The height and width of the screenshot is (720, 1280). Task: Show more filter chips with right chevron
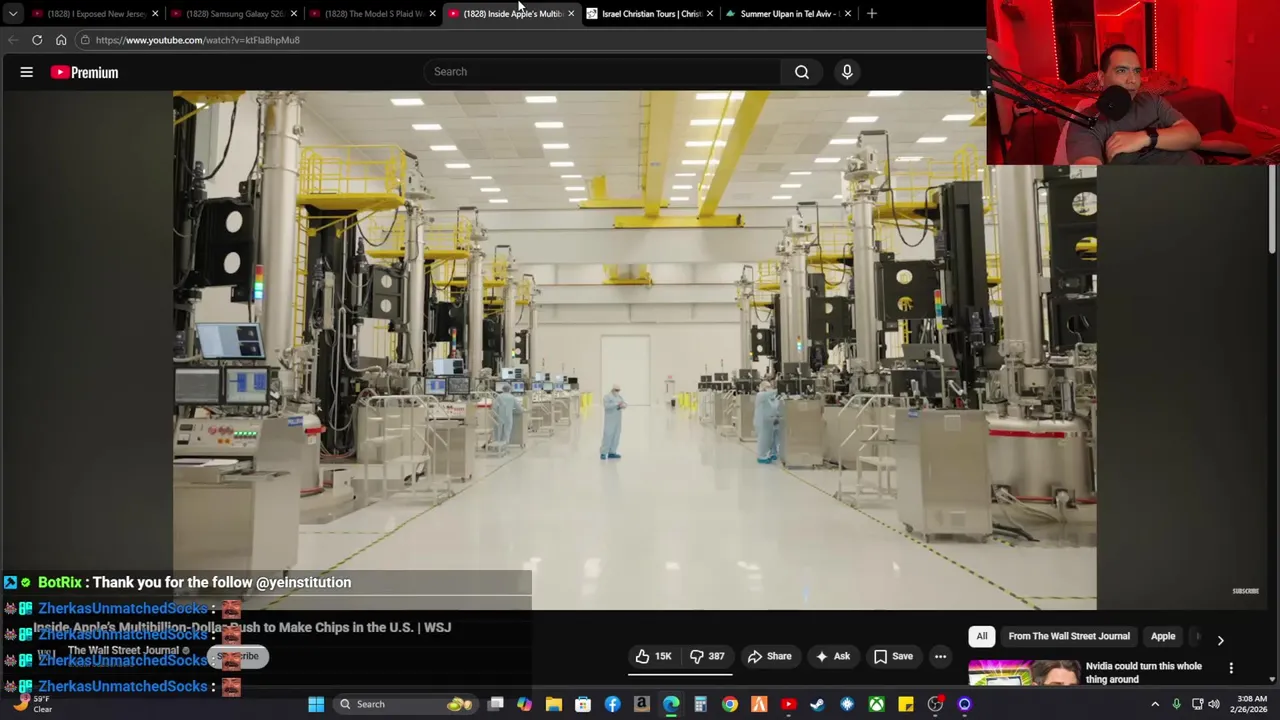coord(1220,639)
